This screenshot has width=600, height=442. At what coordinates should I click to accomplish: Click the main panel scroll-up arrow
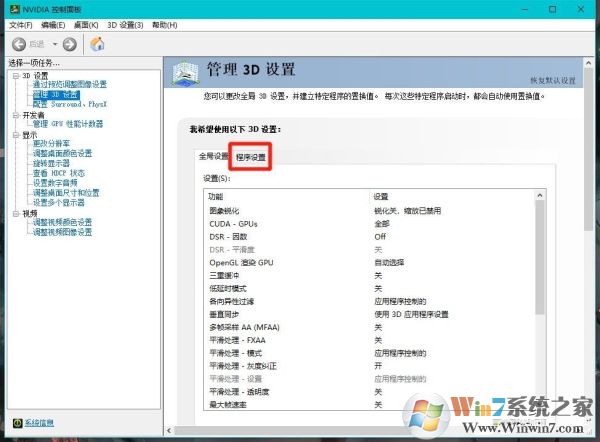[x=589, y=63]
